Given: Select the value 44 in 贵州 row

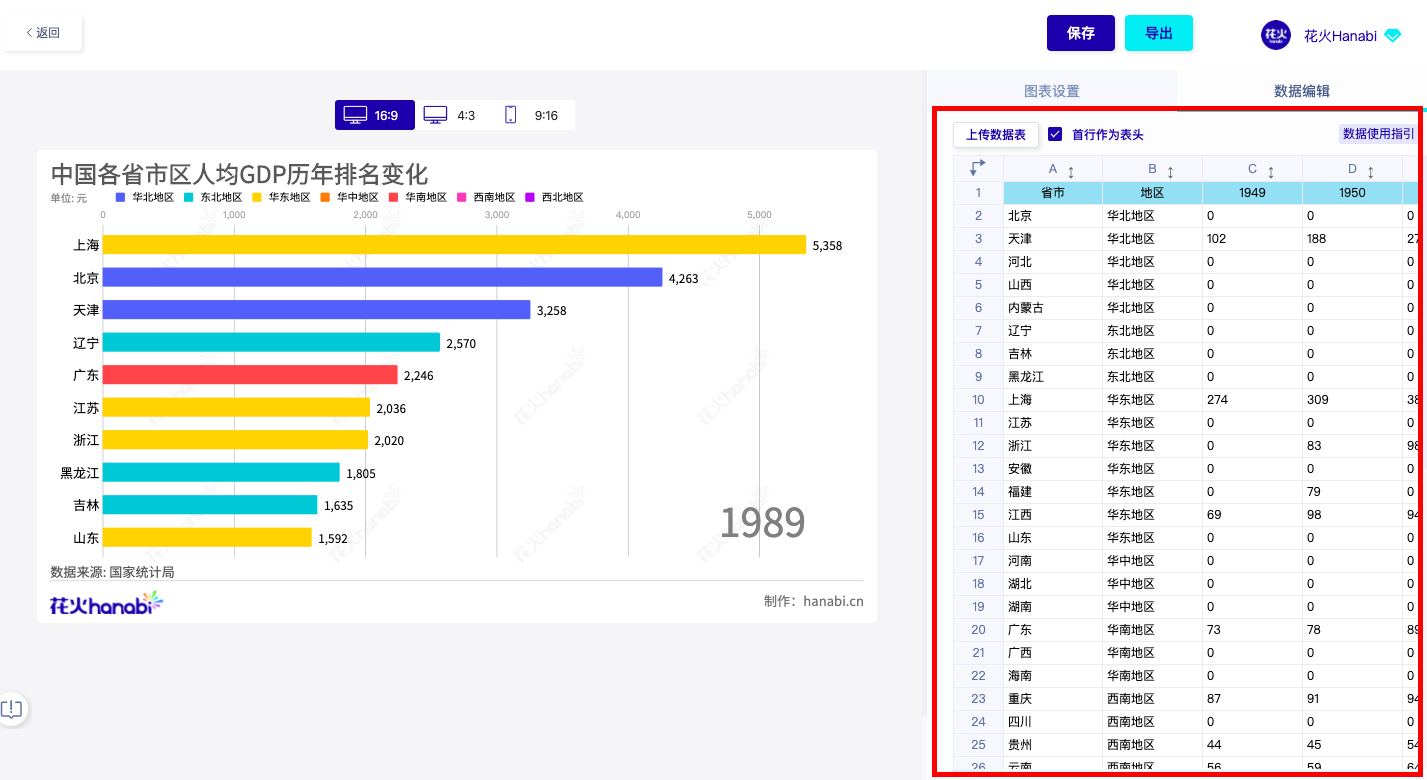Looking at the screenshot, I should click(x=1252, y=745).
